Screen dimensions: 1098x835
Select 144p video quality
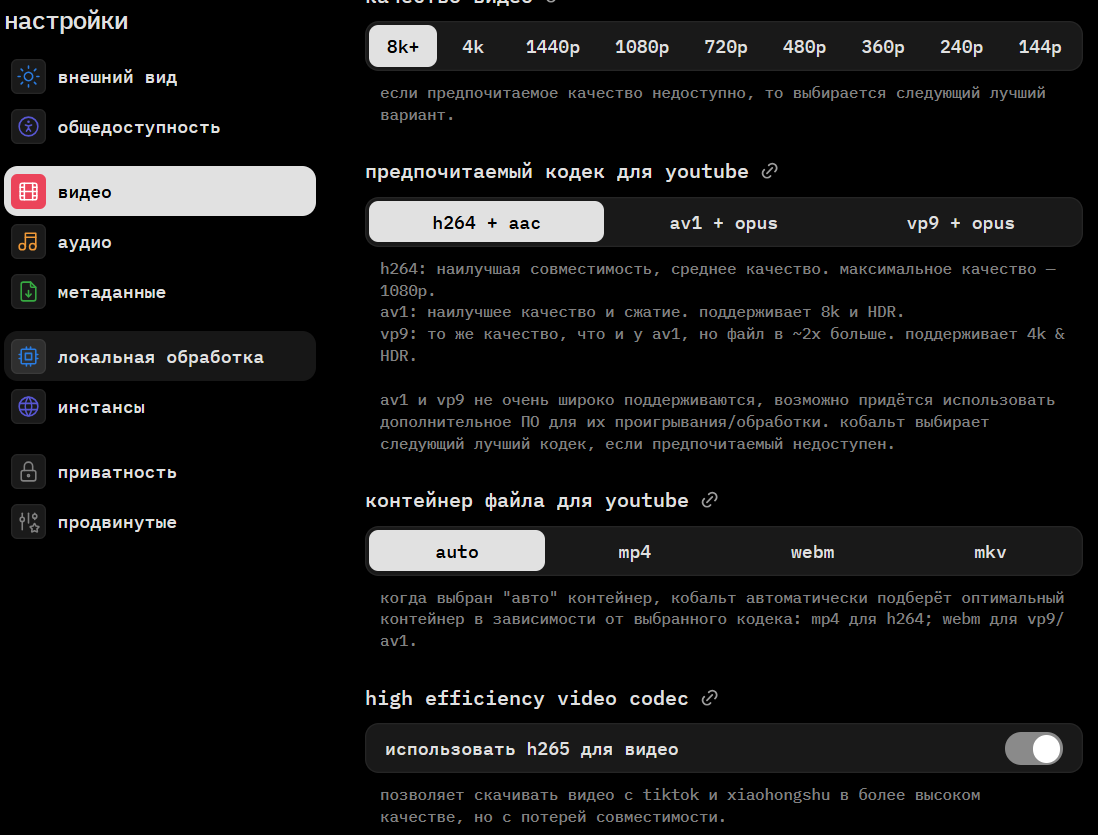1039,46
